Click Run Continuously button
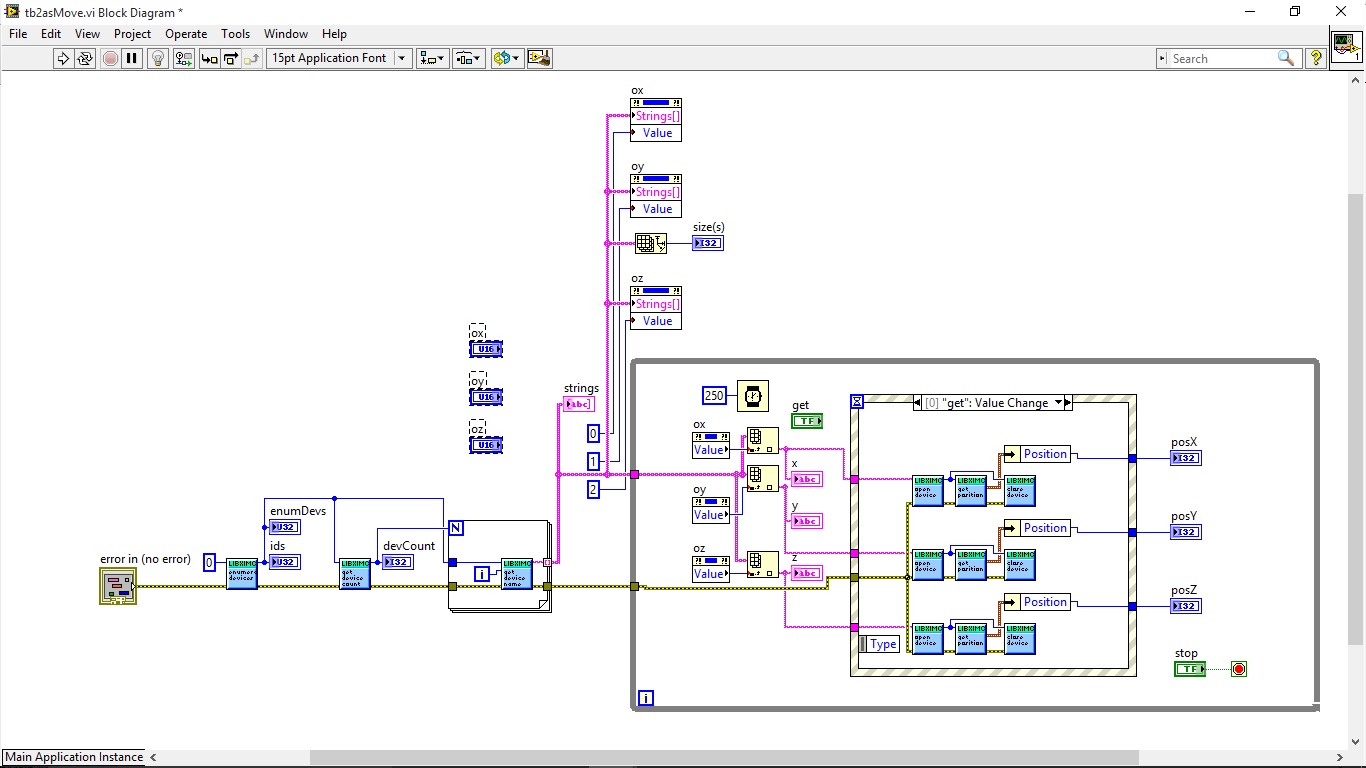This screenshot has height=768, width=1366. coord(85,59)
